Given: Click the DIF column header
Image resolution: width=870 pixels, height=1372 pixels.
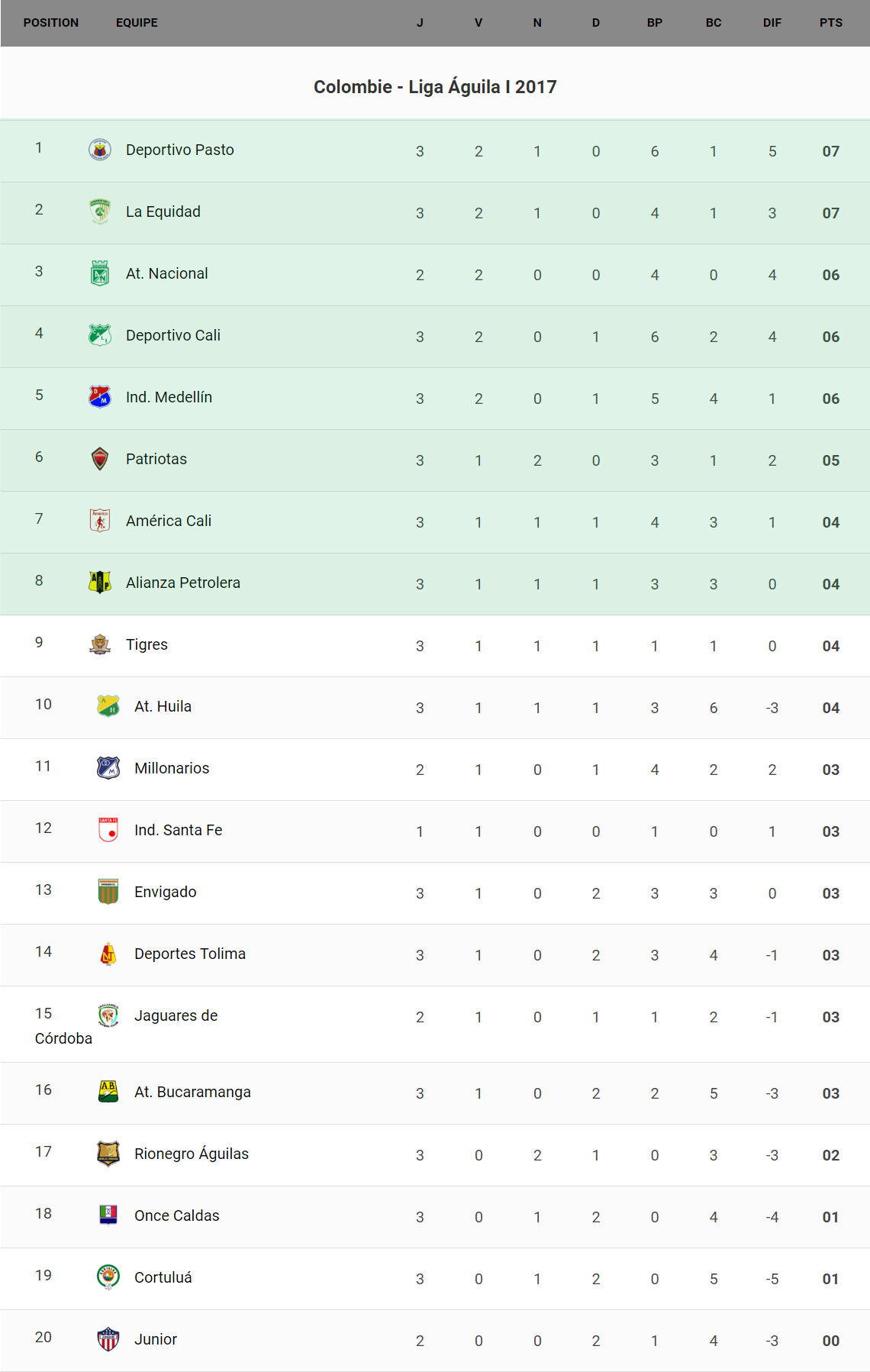Looking at the screenshot, I should pos(772,23).
